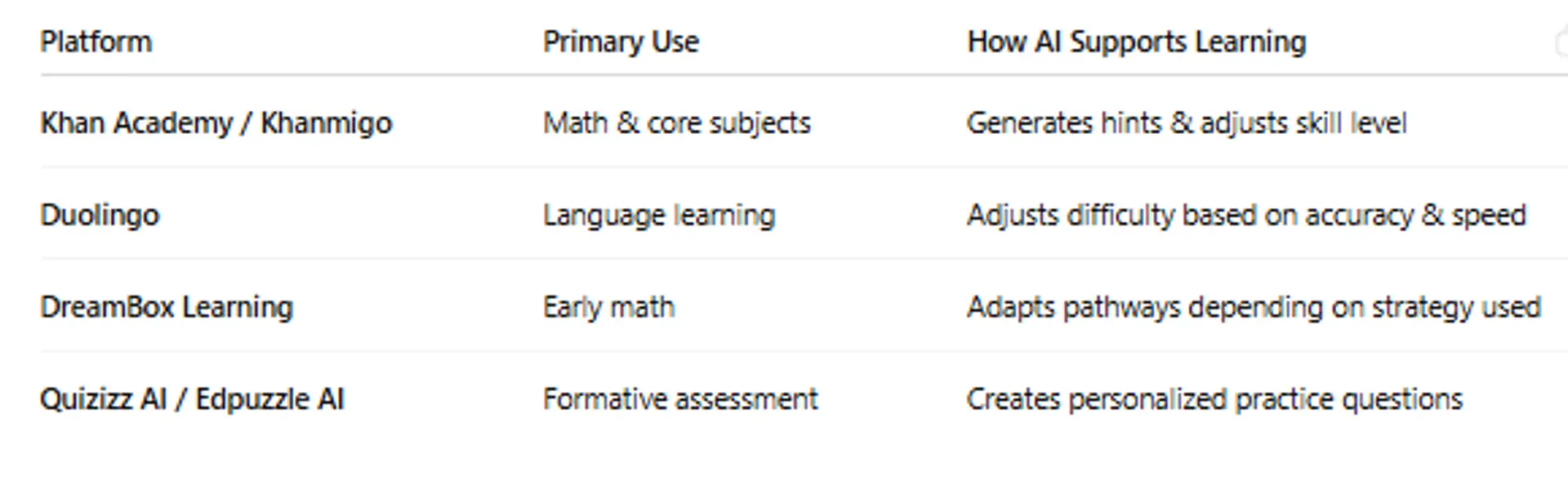Click the Adapts pathways description cell
The image size is (1568, 485).
click(1253, 308)
